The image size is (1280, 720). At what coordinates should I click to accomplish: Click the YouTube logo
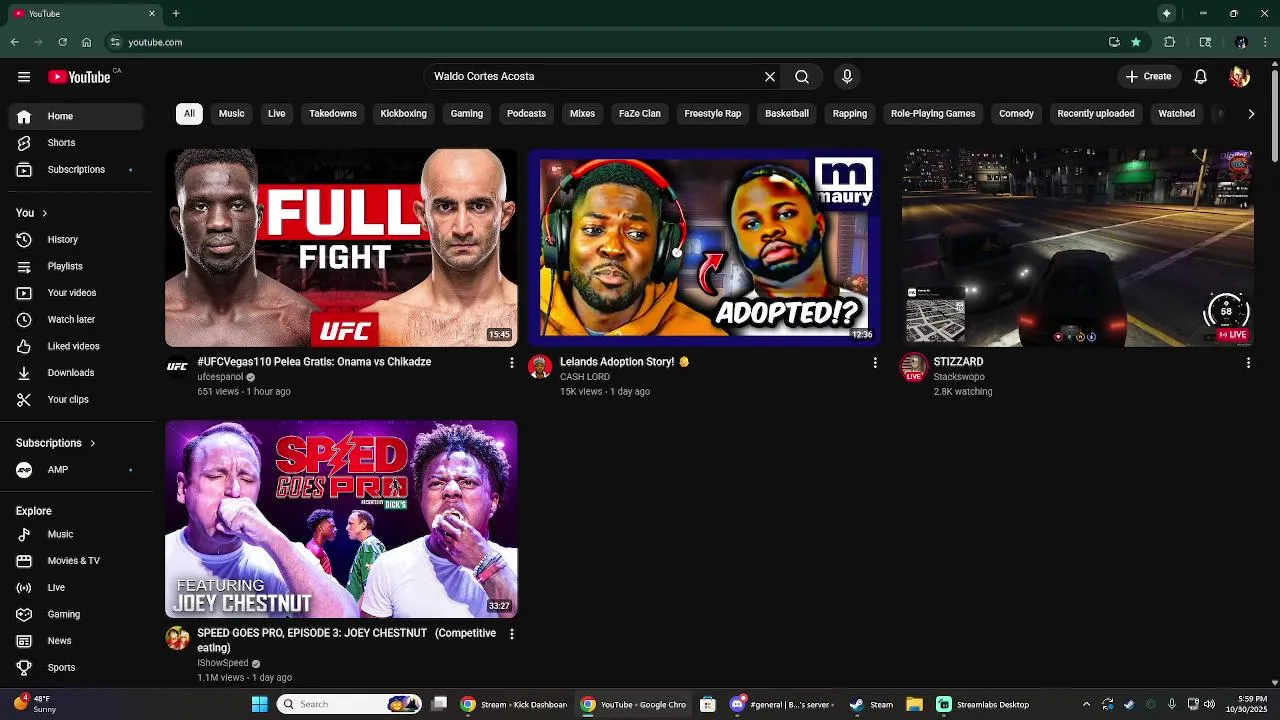click(79, 77)
